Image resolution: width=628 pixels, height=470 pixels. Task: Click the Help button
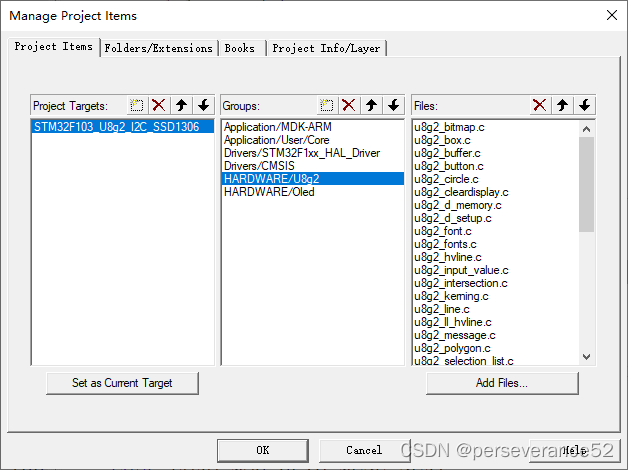click(574, 450)
